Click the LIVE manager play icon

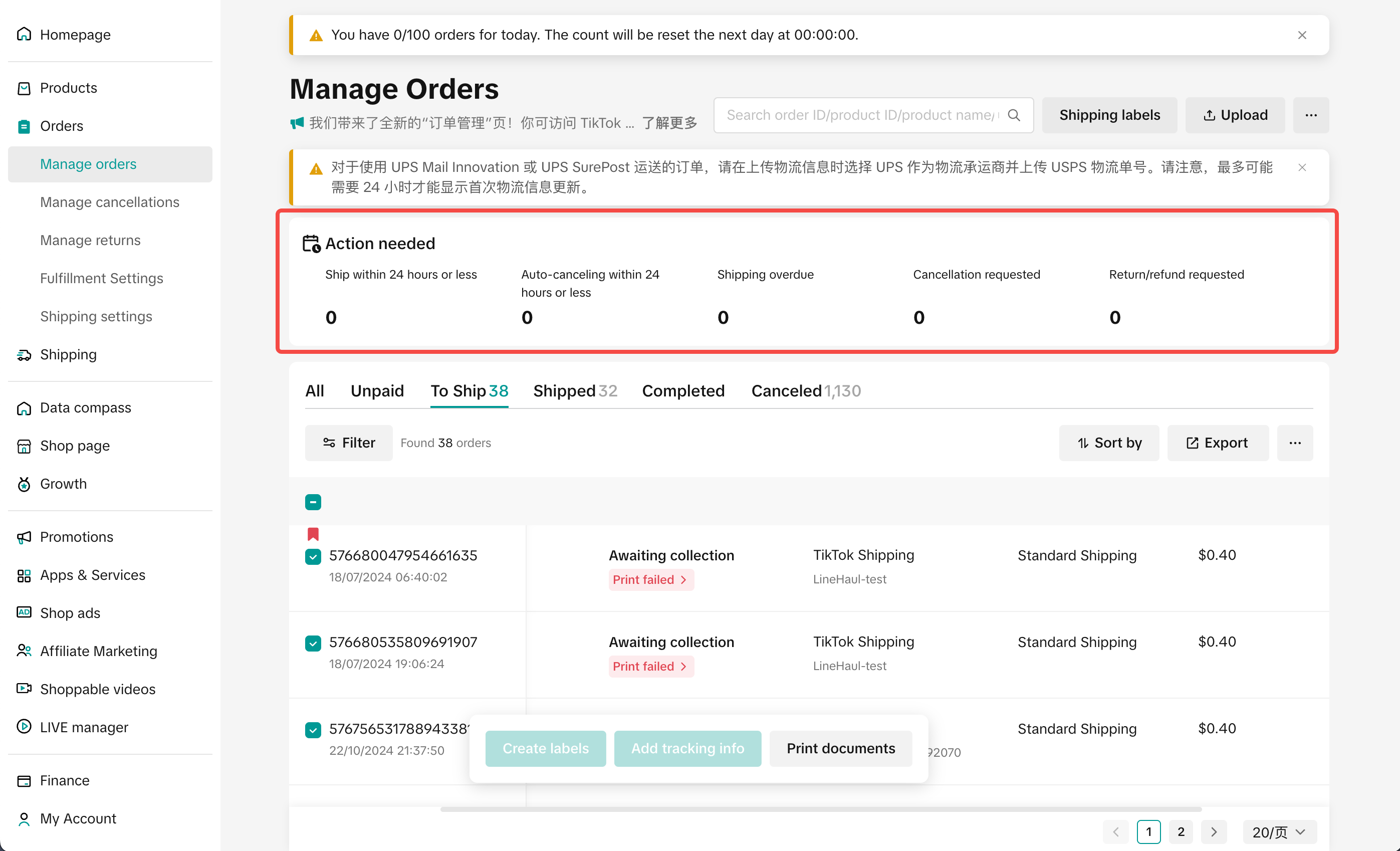(x=24, y=727)
